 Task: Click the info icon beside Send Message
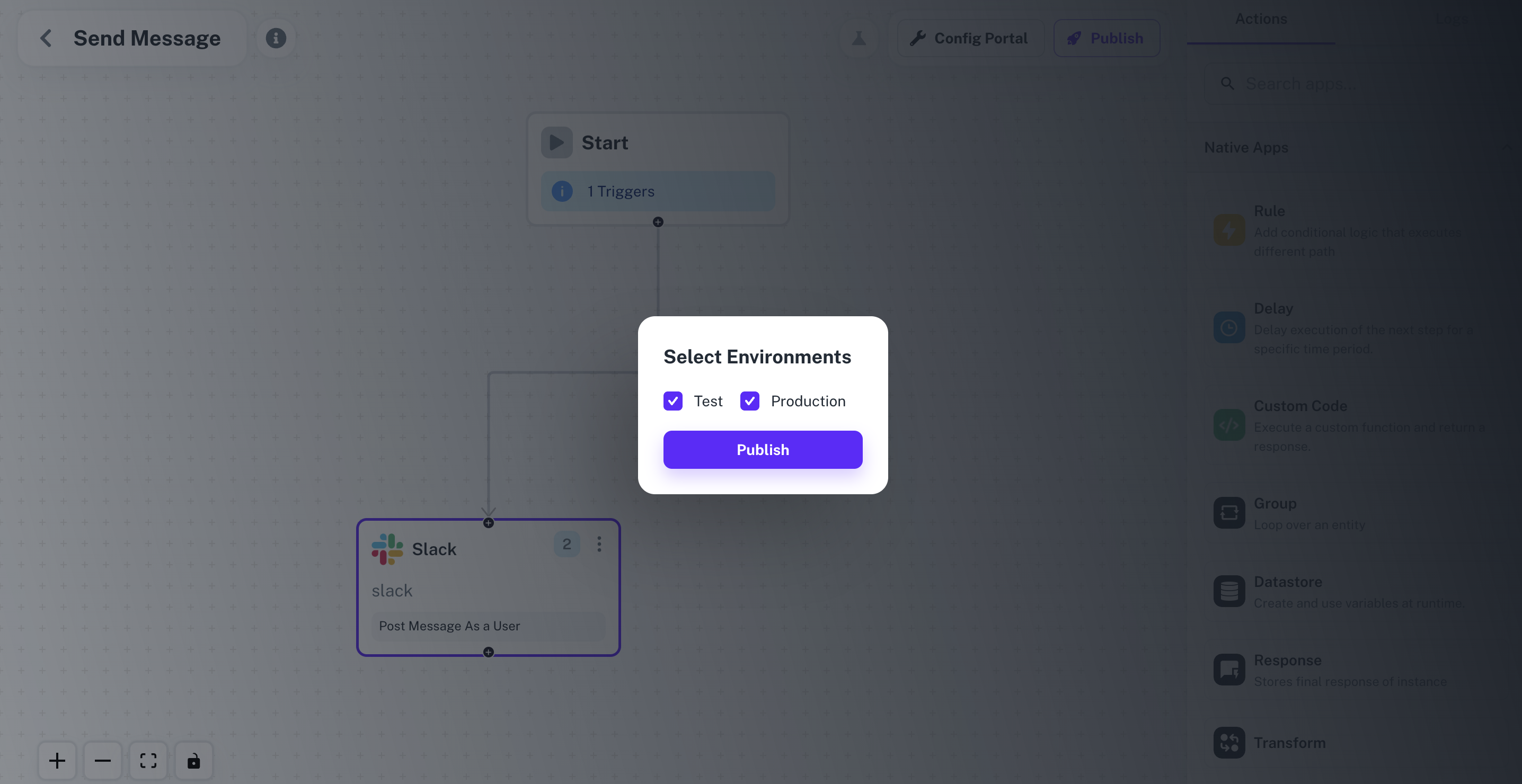click(276, 37)
